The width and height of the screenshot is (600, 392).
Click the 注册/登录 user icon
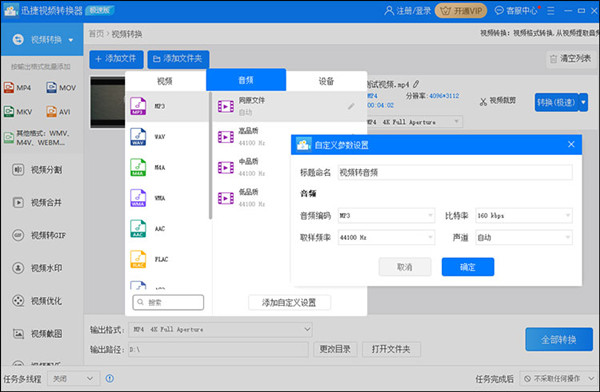coord(389,11)
